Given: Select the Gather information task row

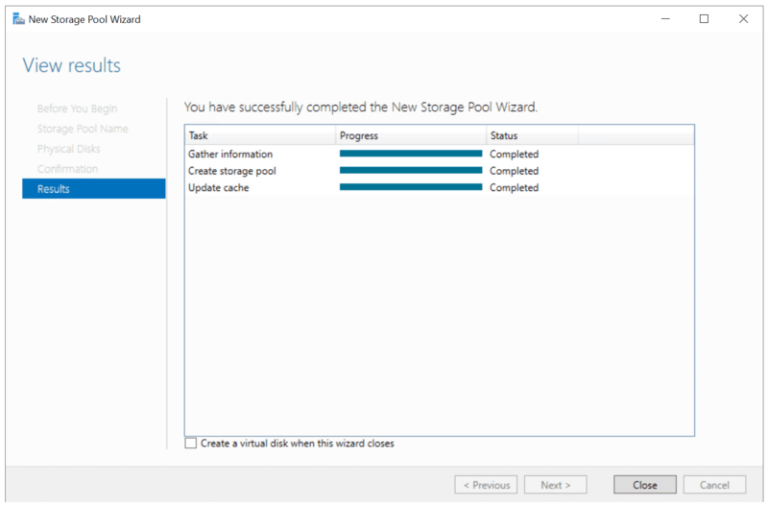Looking at the screenshot, I should [230, 154].
